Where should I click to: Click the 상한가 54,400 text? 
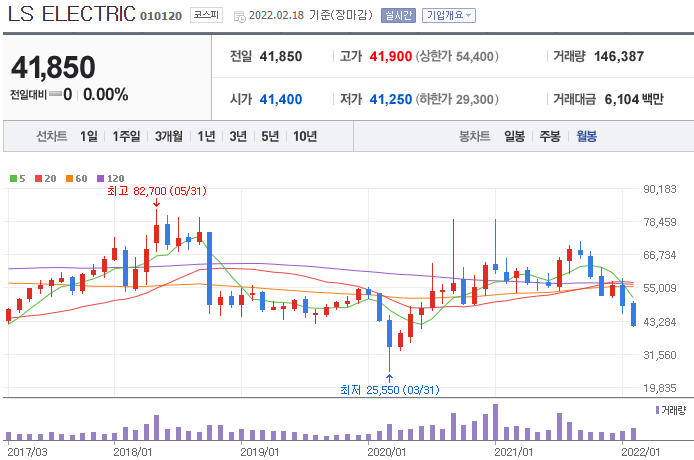pyautogui.click(x=457, y=56)
